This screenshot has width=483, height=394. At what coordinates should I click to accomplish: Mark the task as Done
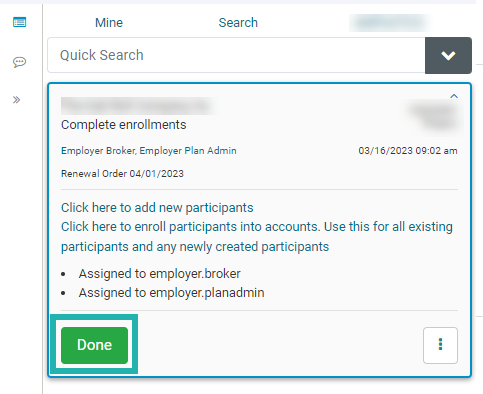coord(94,345)
